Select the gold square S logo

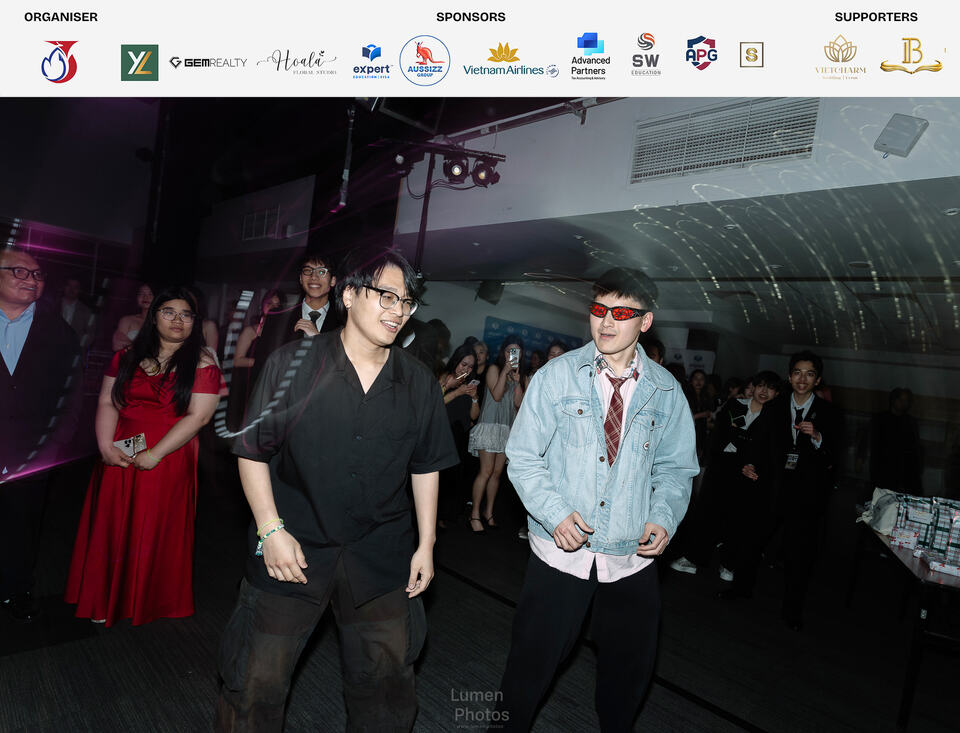(x=751, y=55)
